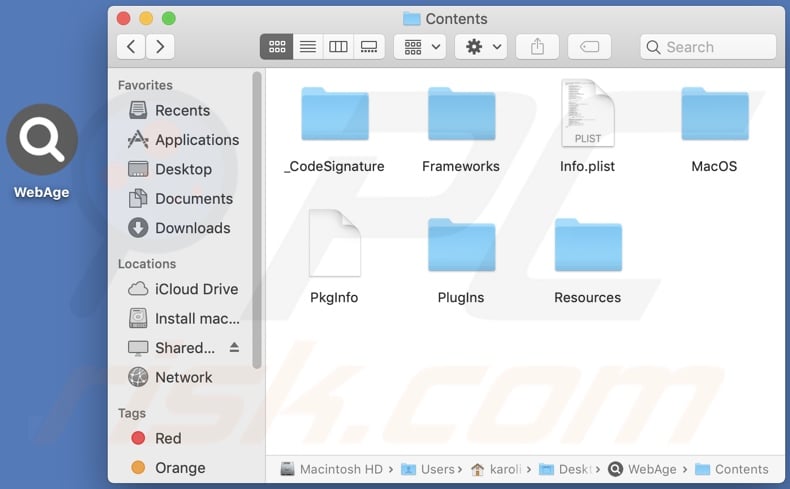This screenshot has height=489, width=790.
Task: Open Desktop in the sidebar
Action: pyautogui.click(x=170, y=169)
